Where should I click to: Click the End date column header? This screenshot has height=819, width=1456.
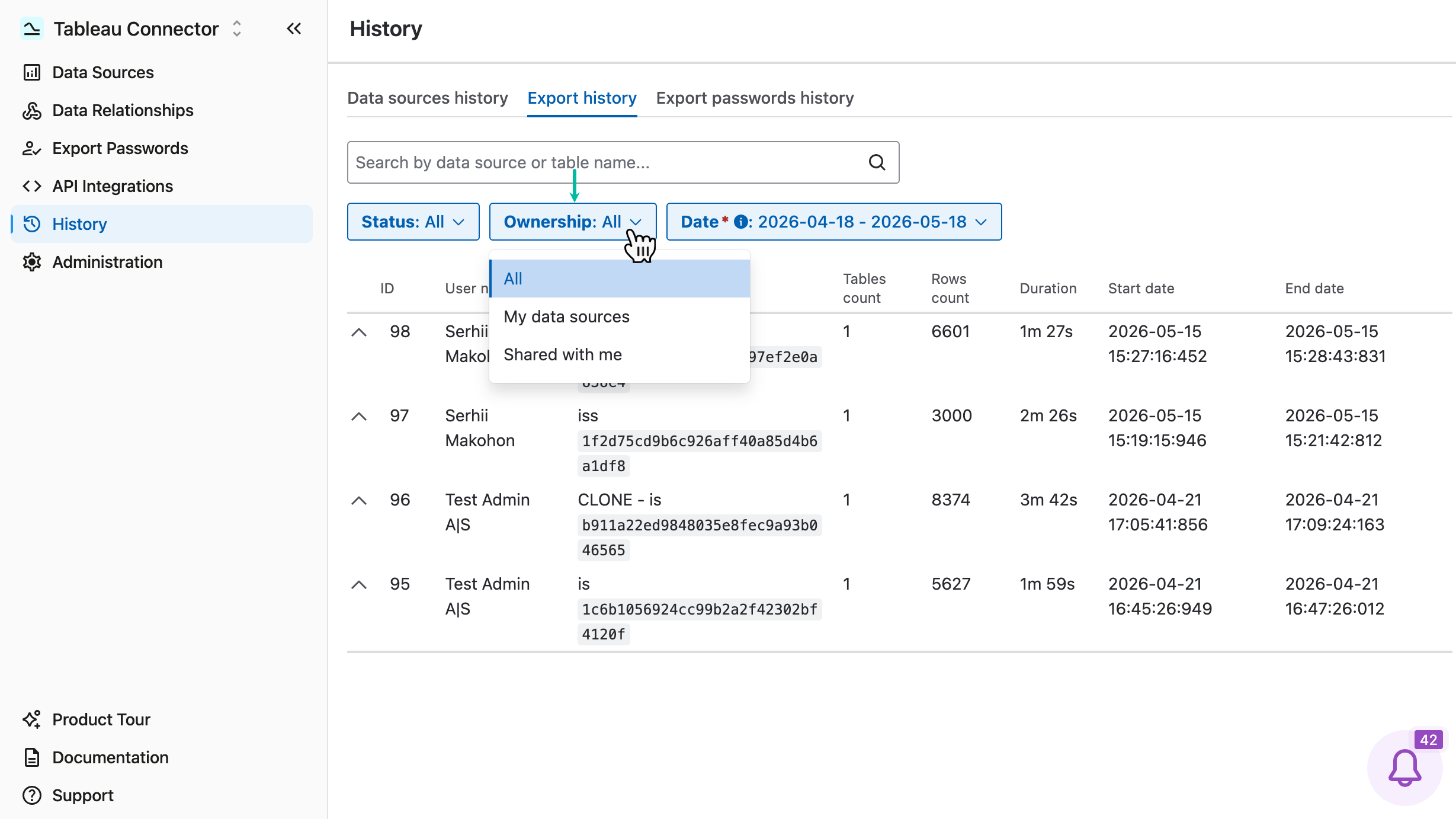point(1314,289)
